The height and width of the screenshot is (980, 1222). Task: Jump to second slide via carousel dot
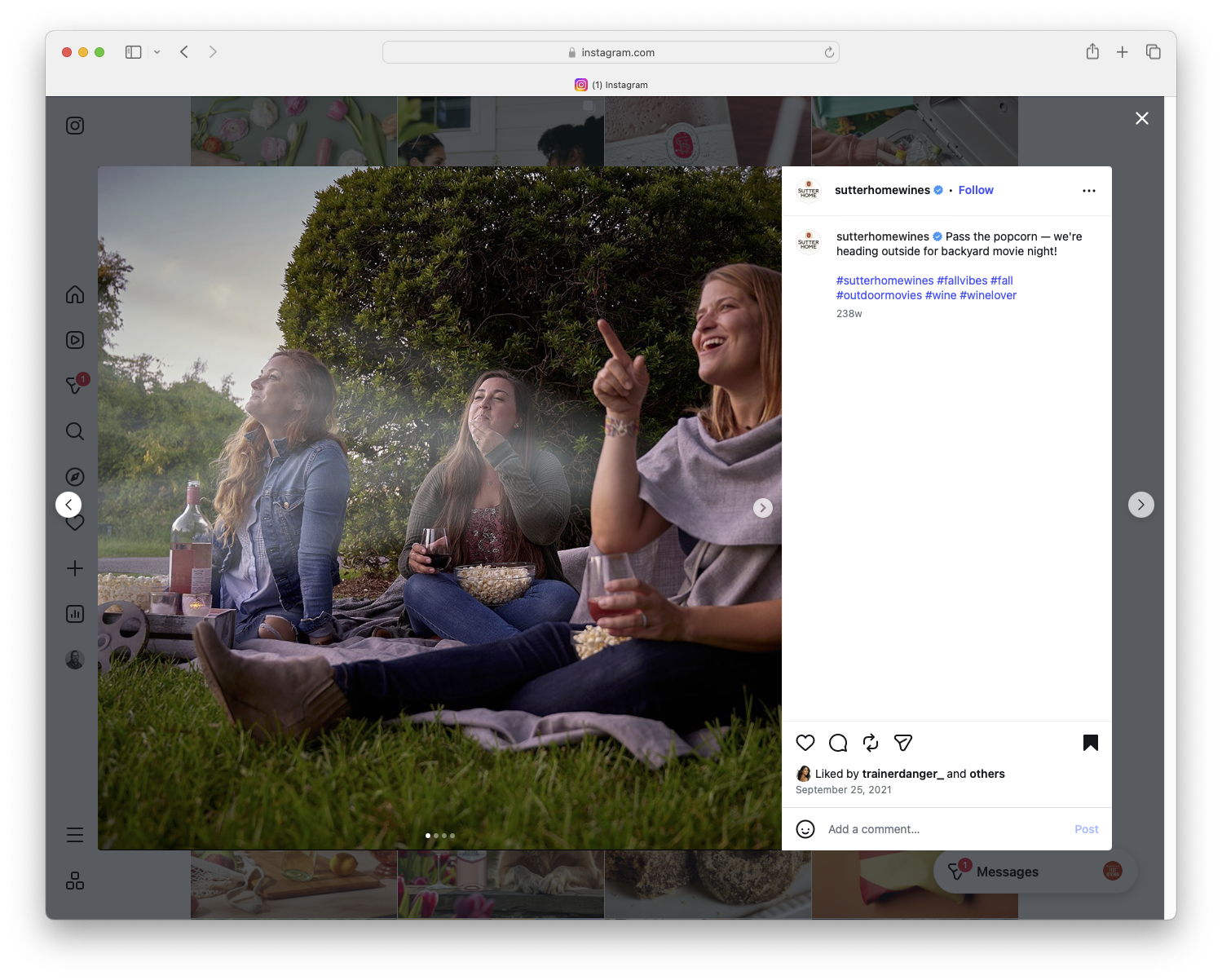(x=435, y=835)
